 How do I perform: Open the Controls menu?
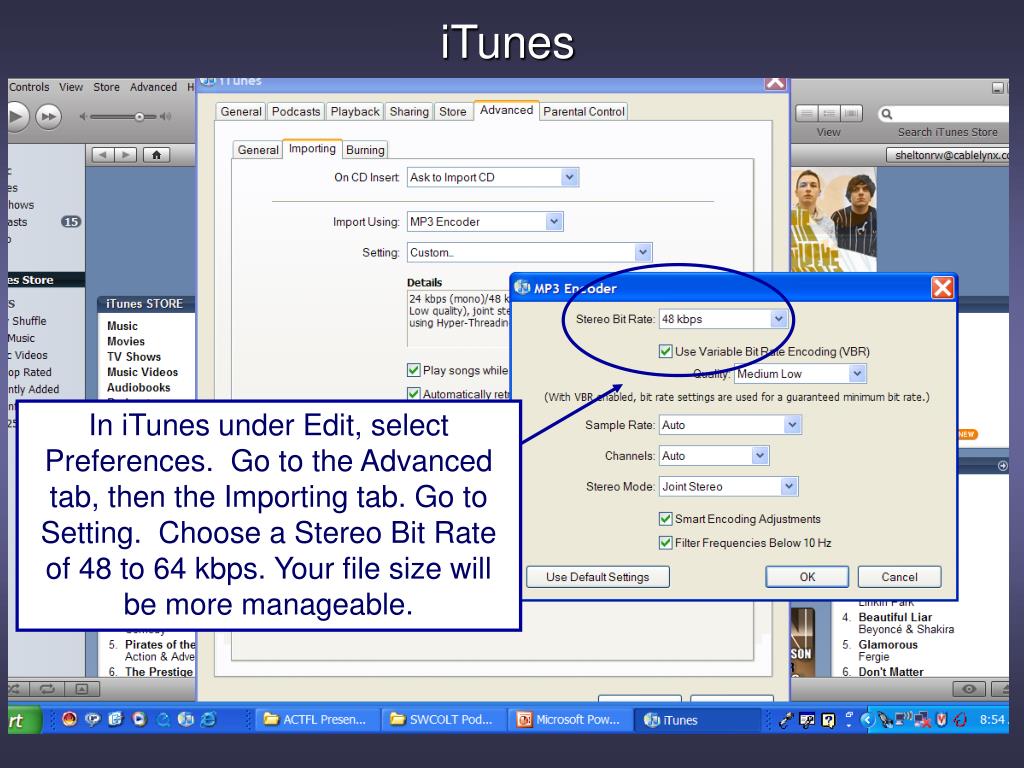click(29, 87)
